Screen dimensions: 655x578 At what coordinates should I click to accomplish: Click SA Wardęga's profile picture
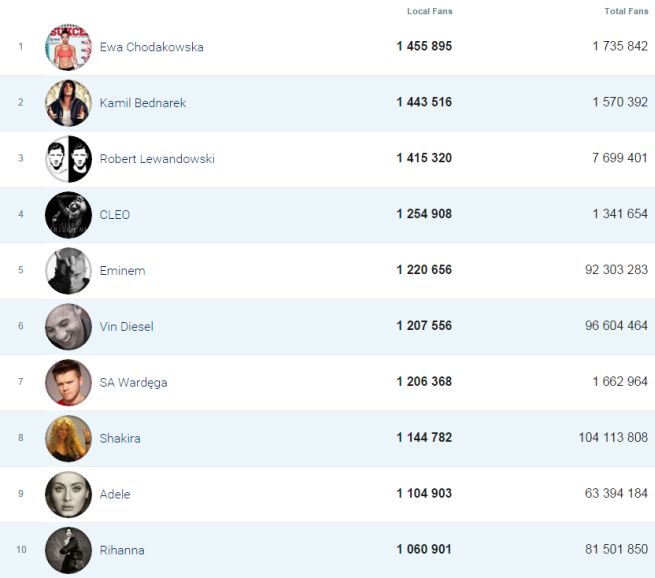[68, 383]
